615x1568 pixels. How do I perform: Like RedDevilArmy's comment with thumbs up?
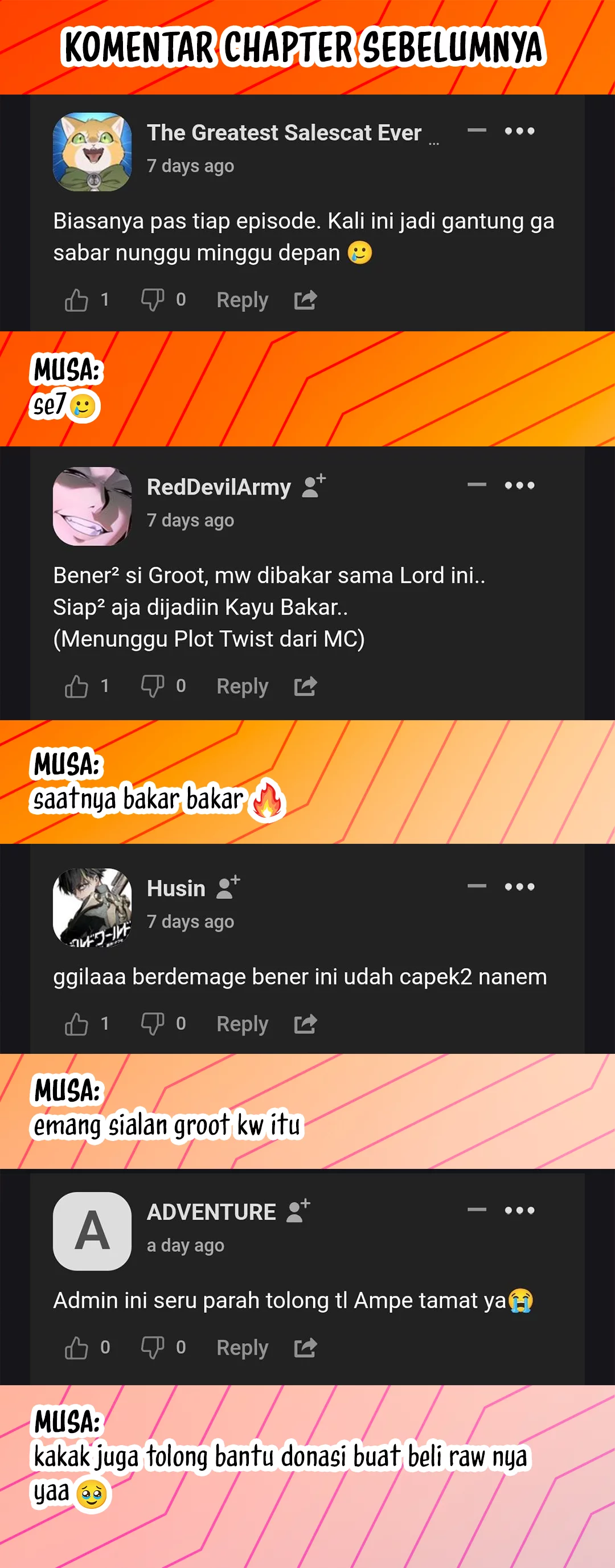point(77,687)
